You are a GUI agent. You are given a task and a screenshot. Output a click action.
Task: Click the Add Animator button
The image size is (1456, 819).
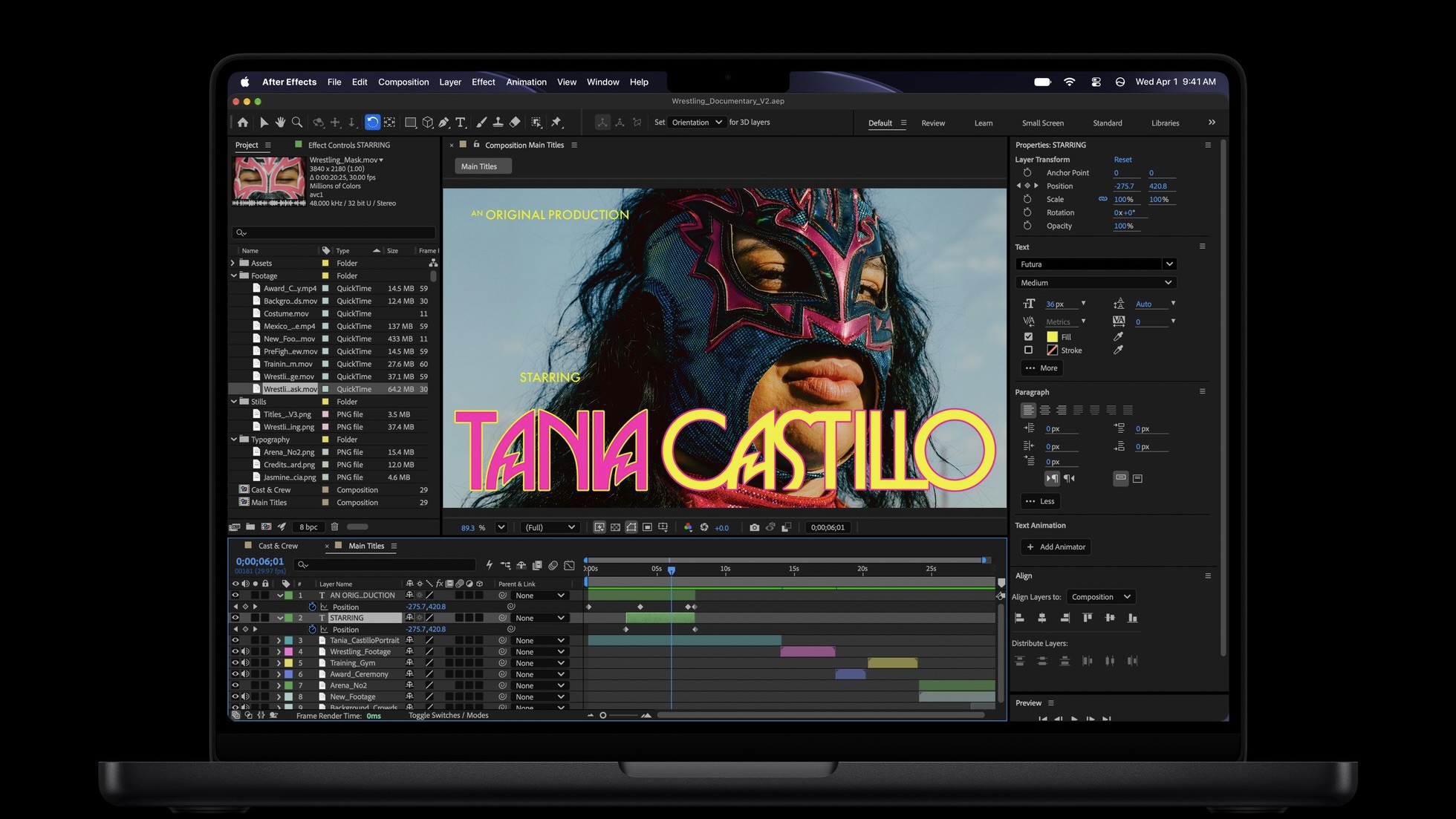tap(1056, 547)
